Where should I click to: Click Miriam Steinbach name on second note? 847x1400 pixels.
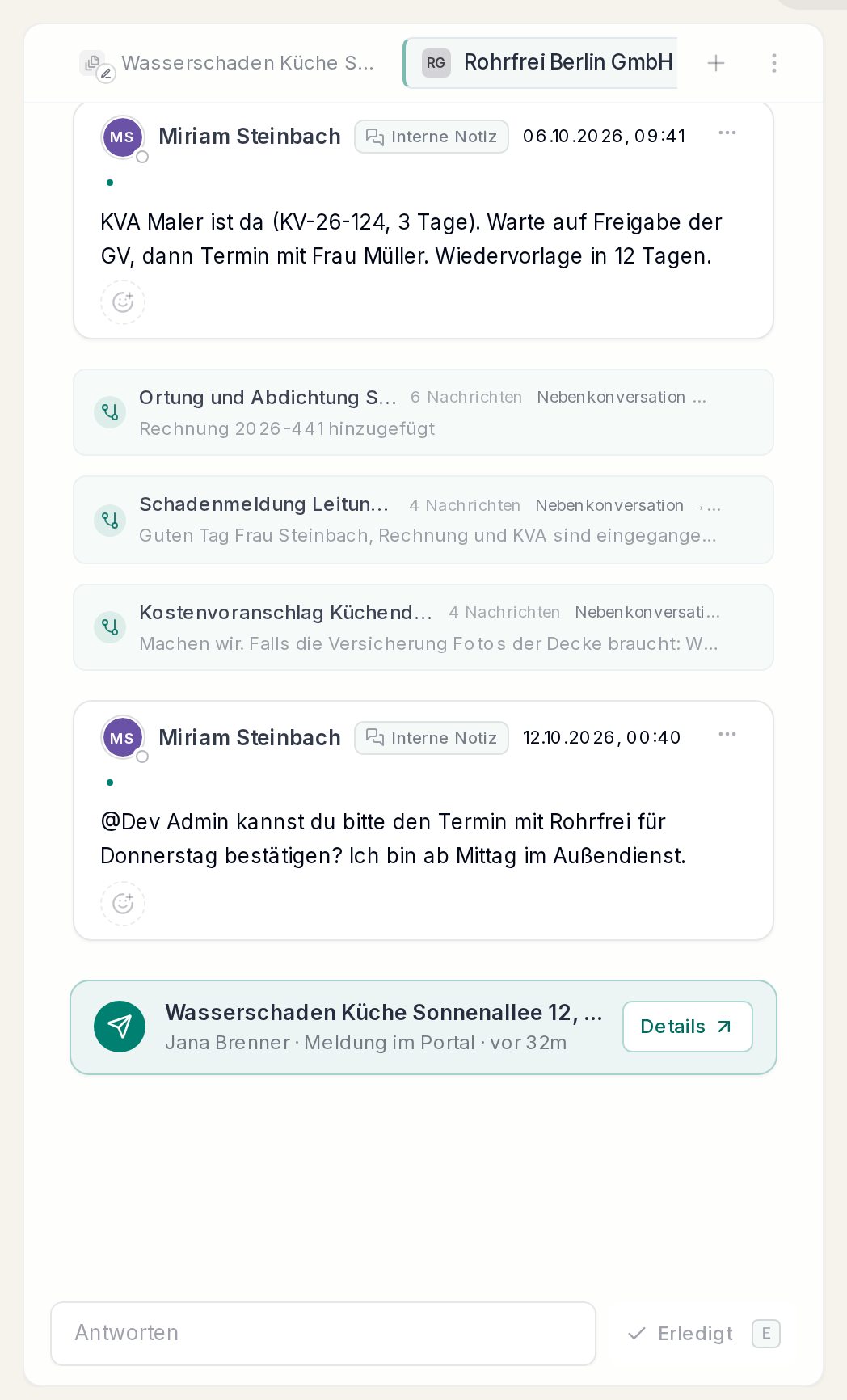pyautogui.click(x=250, y=738)
